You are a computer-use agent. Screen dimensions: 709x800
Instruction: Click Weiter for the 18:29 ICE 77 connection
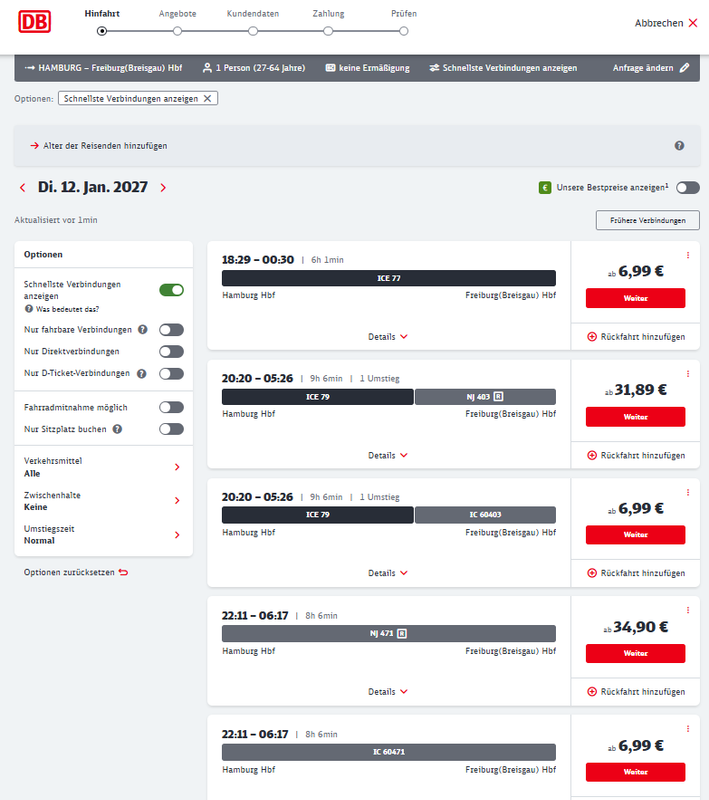[x=635, y=298]
